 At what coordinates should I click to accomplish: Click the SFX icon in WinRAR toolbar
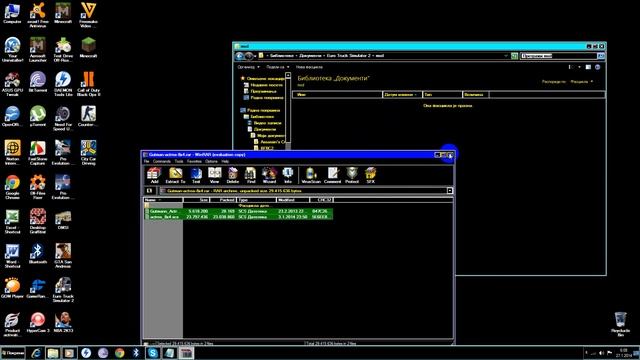pyautogui.click(x=371, y=175)
